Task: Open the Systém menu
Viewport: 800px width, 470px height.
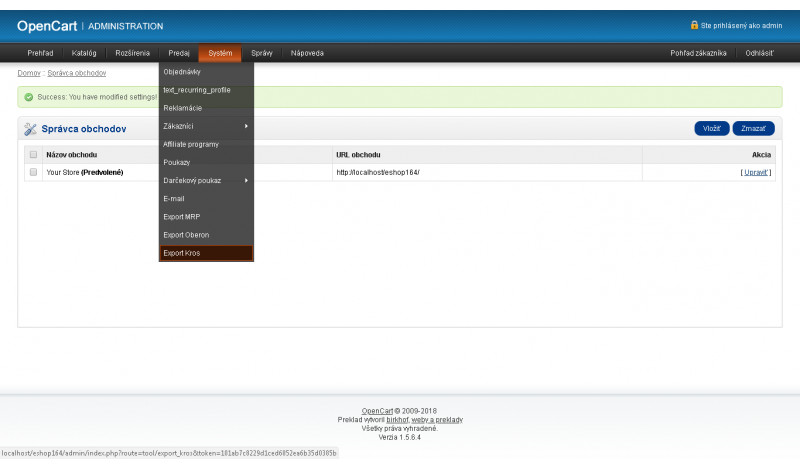Action: (x=220, y=53)
